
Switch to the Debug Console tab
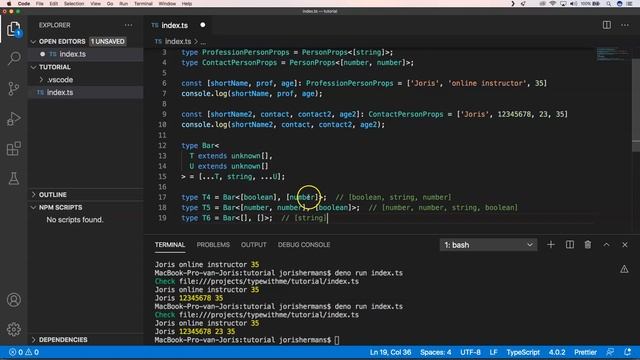point(304,244)
